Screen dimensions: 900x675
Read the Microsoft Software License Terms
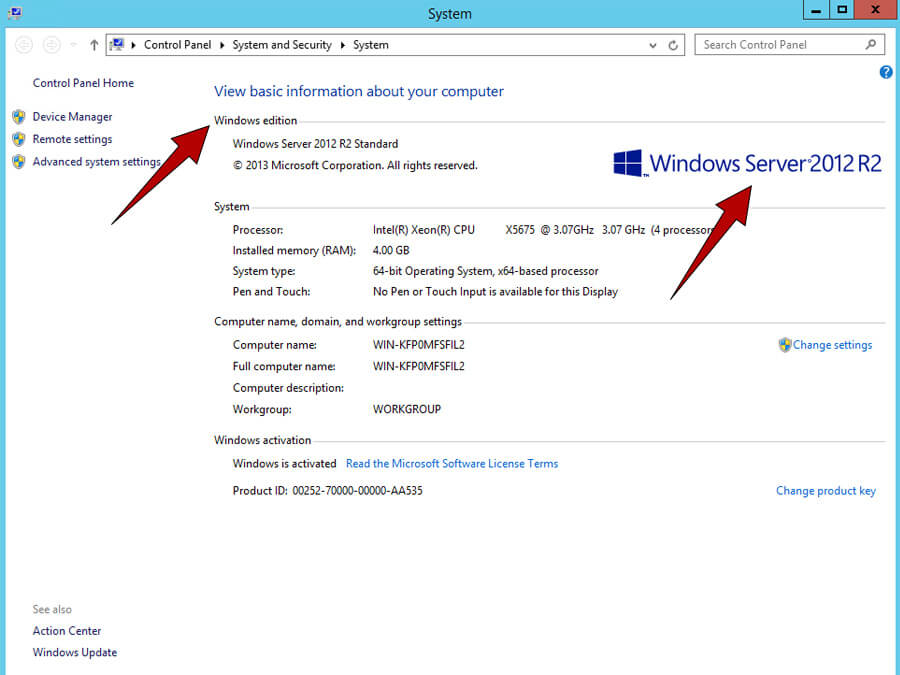click(452, 463)
